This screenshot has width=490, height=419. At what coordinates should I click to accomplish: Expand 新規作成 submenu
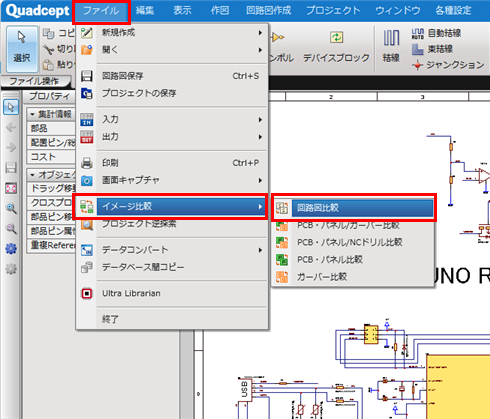pyautogui.click(x=172, y=32)
